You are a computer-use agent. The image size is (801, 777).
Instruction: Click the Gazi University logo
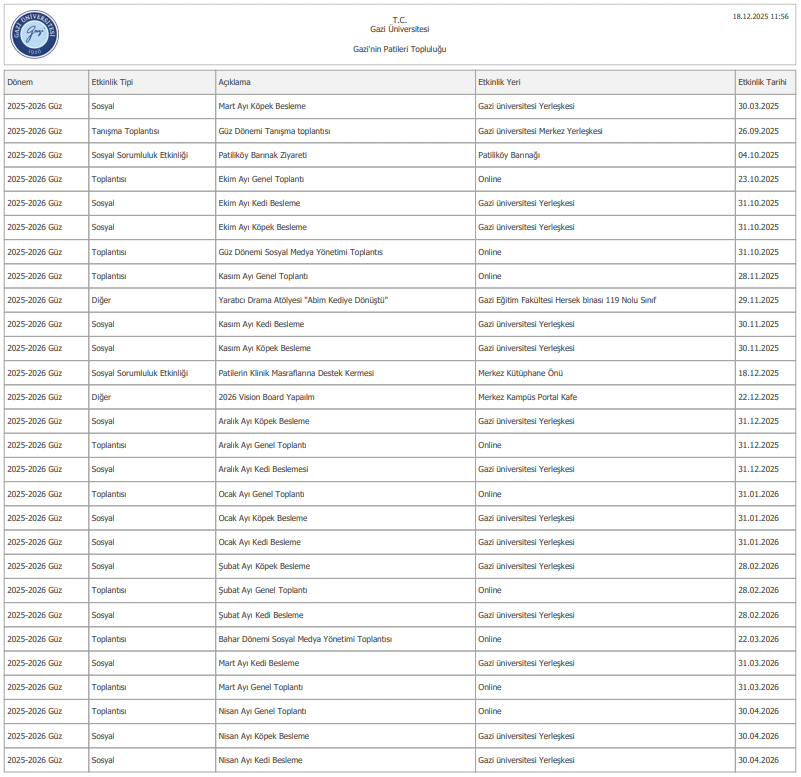click(x=36, y=35)
